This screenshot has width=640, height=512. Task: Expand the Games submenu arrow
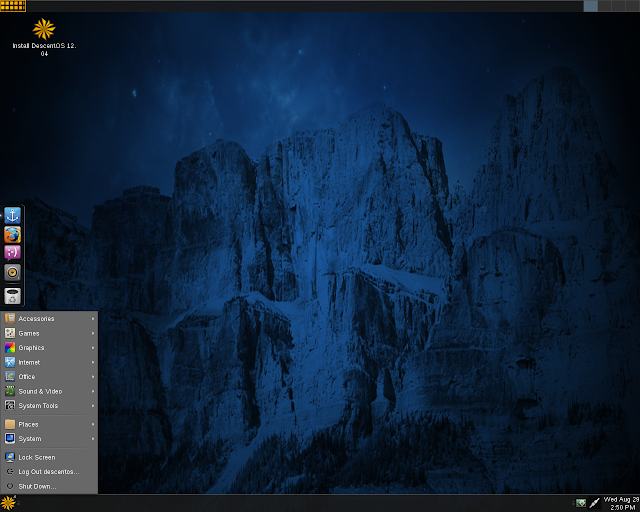[x=93, y=333]
